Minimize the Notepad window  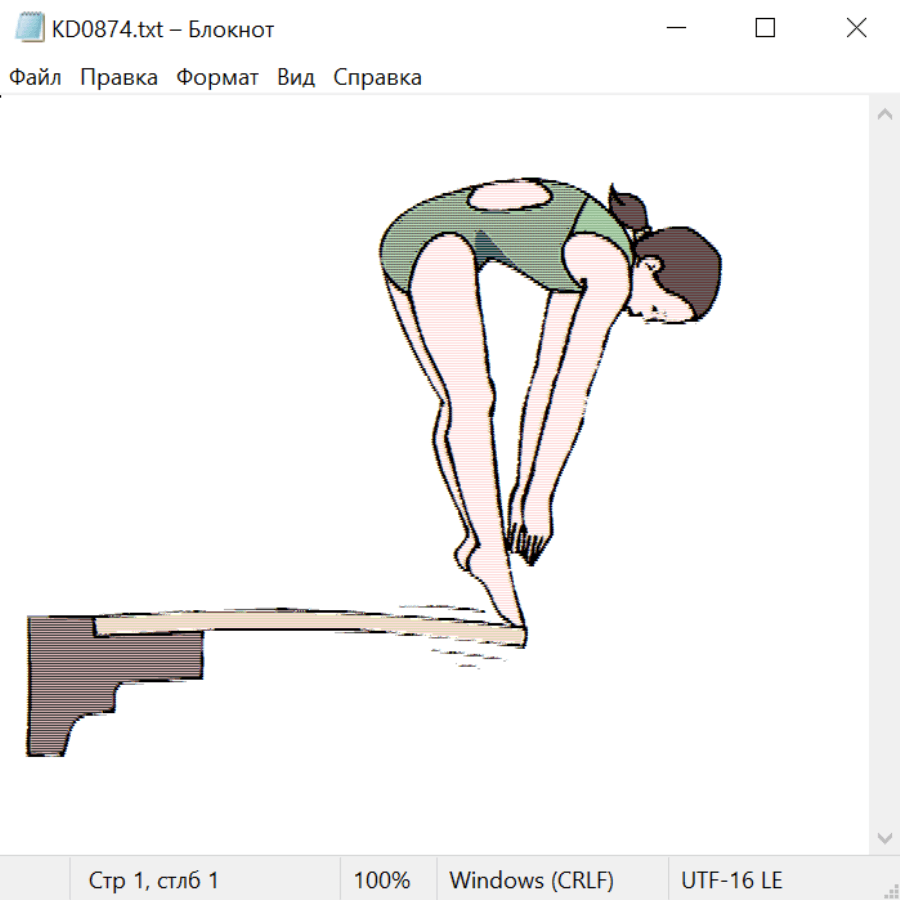(675, 29)
